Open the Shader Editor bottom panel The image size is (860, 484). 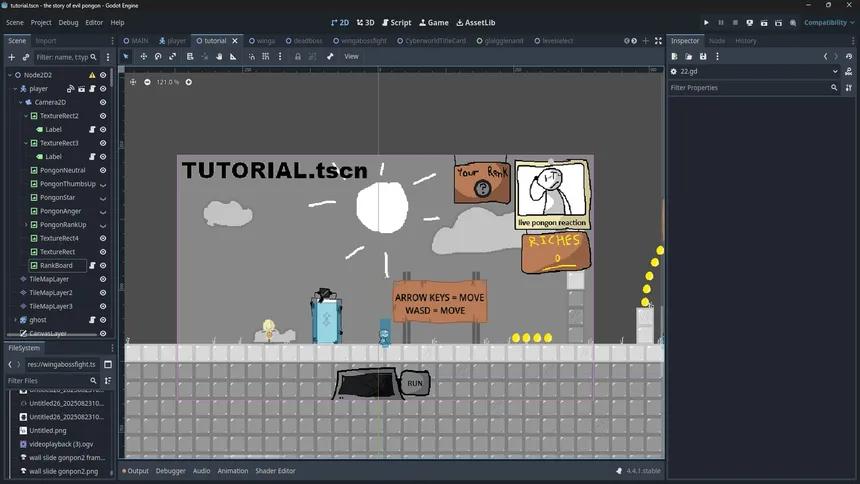point(275,471)
